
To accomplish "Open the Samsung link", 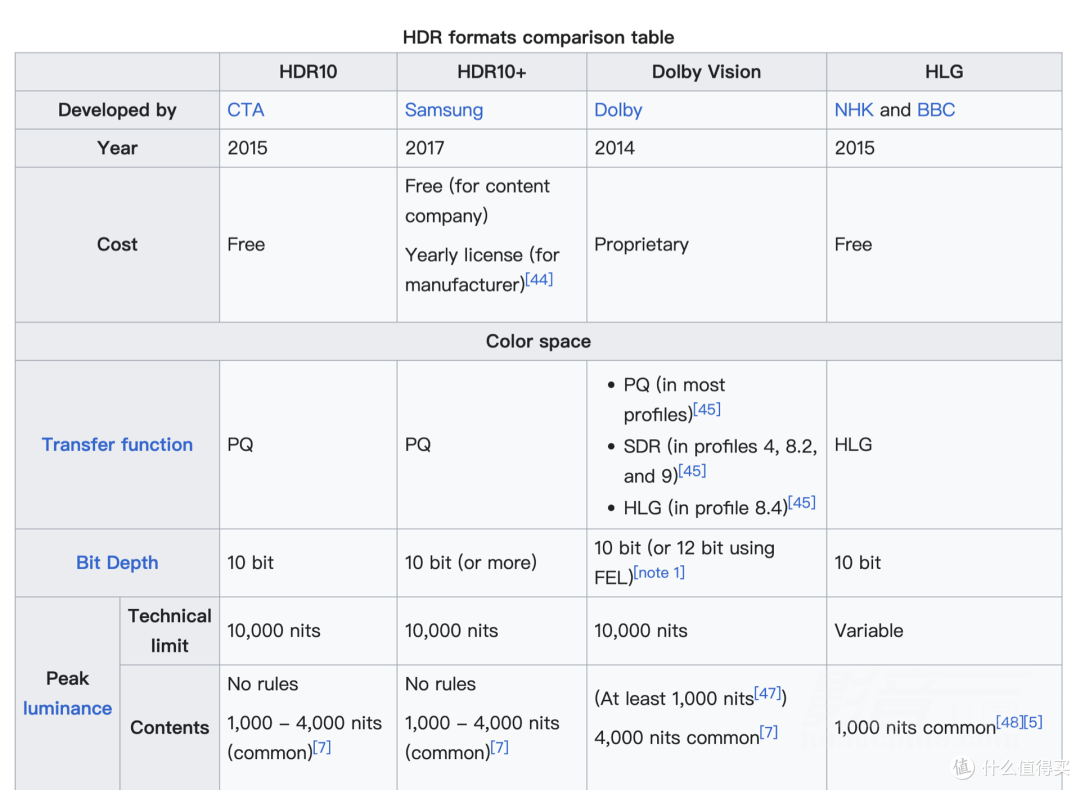I will click(x=444, y=110).
